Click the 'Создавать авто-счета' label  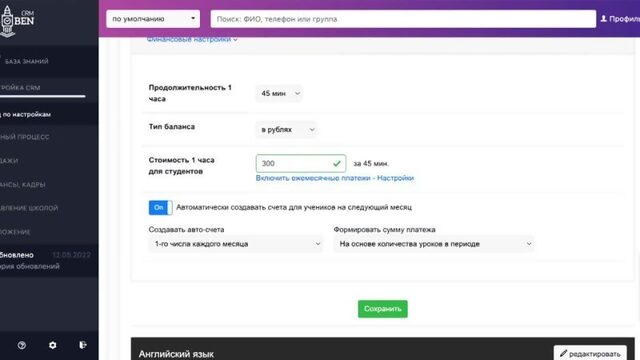click(186, 230)
